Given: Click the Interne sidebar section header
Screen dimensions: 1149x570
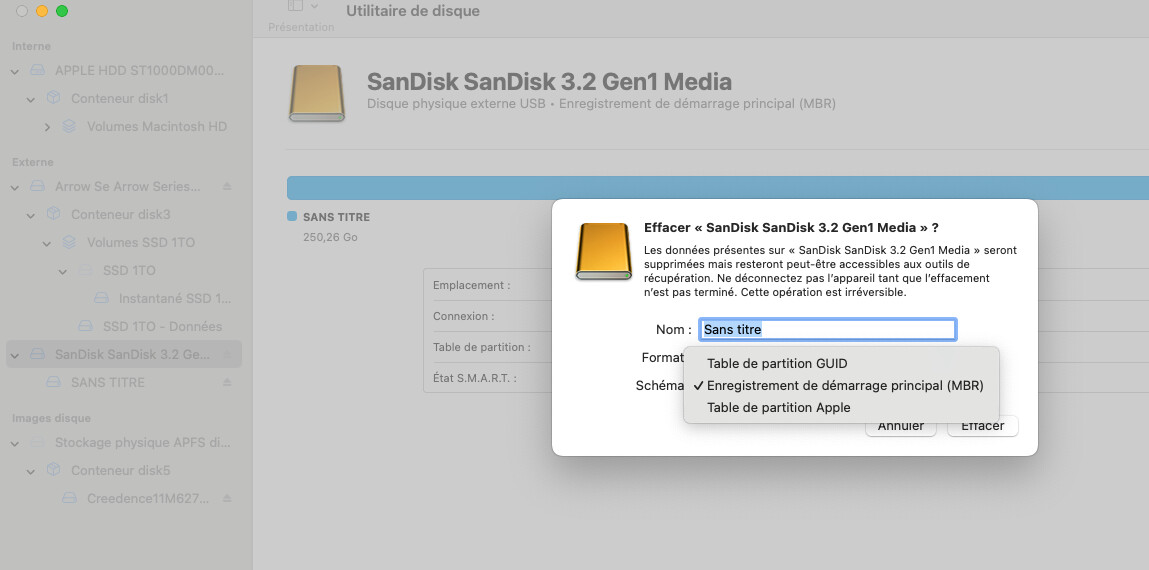Looking at the screenshot, I should pyautogui.click(x=32, y=46).
